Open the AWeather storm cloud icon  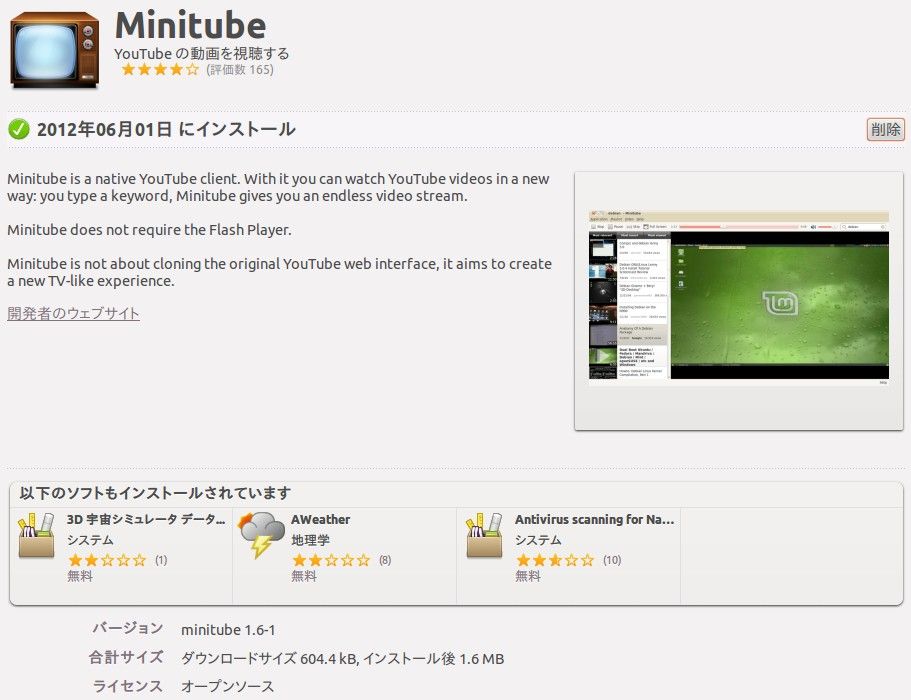[261, 535]
